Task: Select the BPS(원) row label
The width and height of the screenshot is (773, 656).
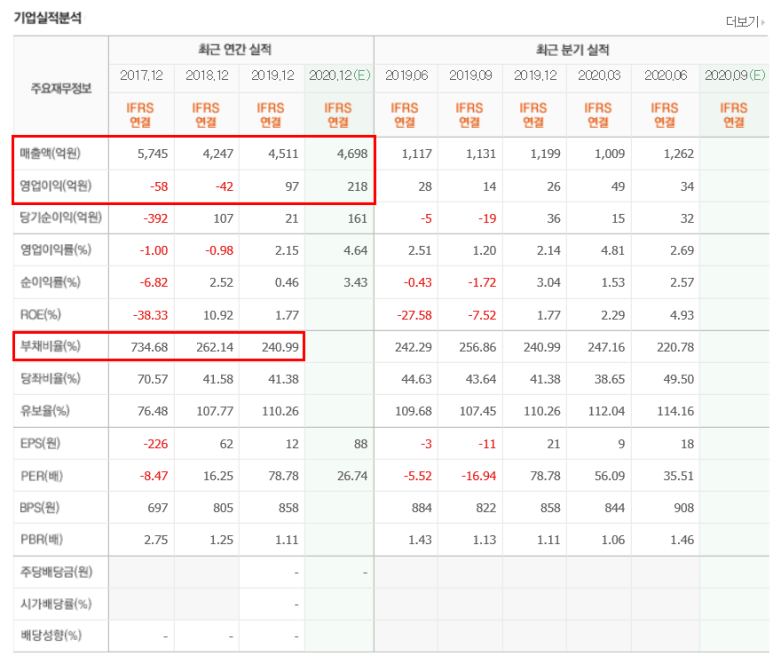Action: 39,508
